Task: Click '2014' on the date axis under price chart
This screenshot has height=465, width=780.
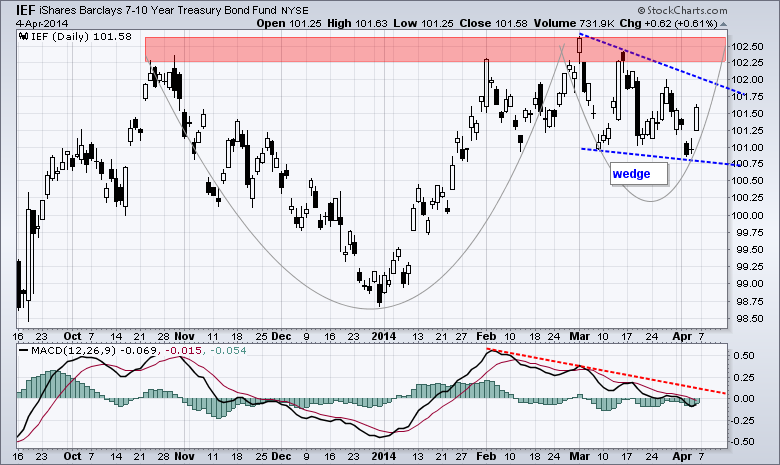Action: coord(384,337)
